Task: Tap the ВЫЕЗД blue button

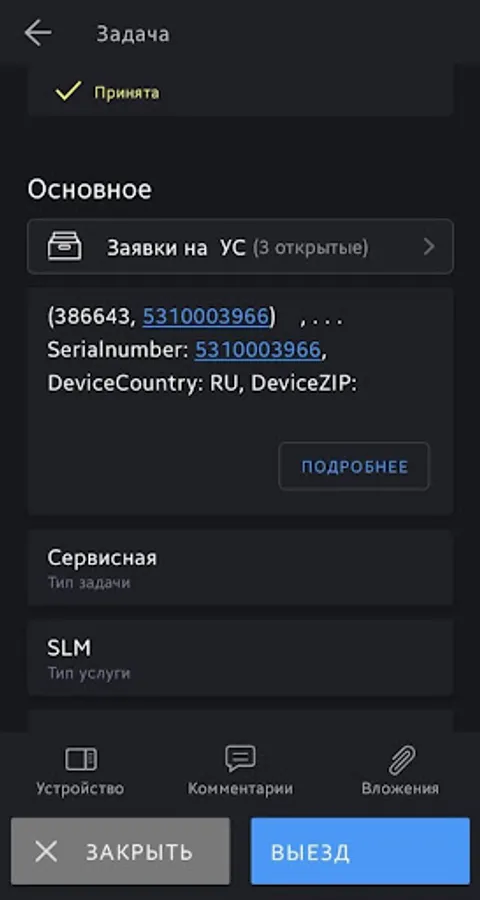Action: pyautogui.click(x=360, y=851)
